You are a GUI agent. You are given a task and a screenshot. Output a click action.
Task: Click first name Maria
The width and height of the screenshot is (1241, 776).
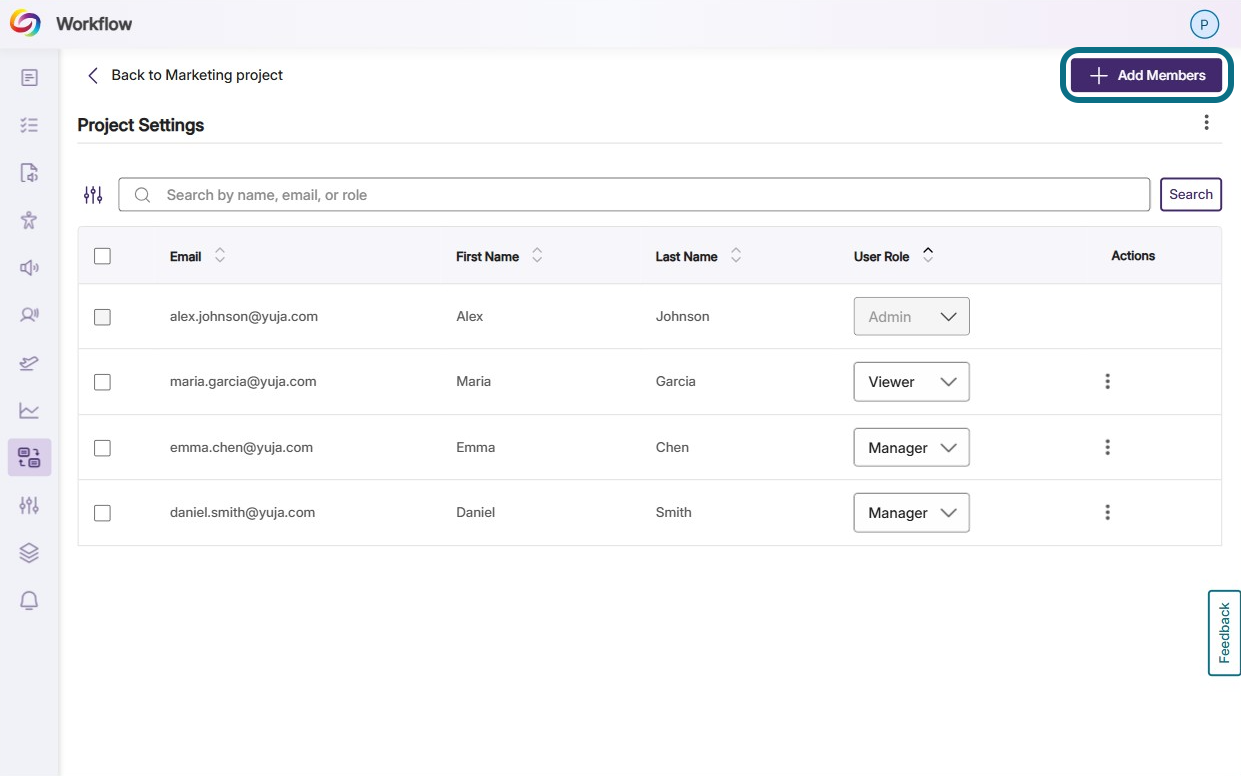473,381
